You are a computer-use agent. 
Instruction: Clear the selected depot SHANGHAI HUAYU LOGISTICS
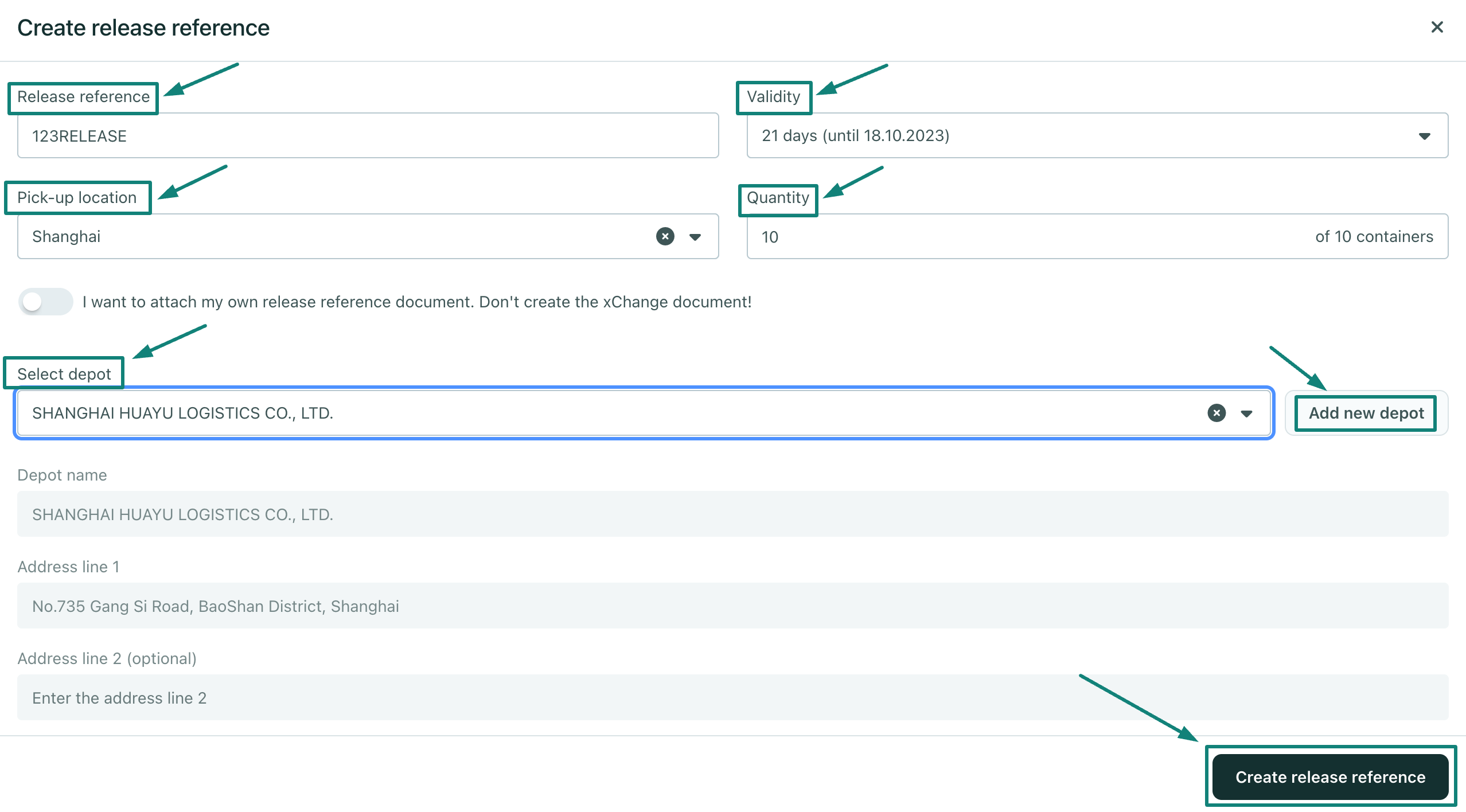(1216, 413)
